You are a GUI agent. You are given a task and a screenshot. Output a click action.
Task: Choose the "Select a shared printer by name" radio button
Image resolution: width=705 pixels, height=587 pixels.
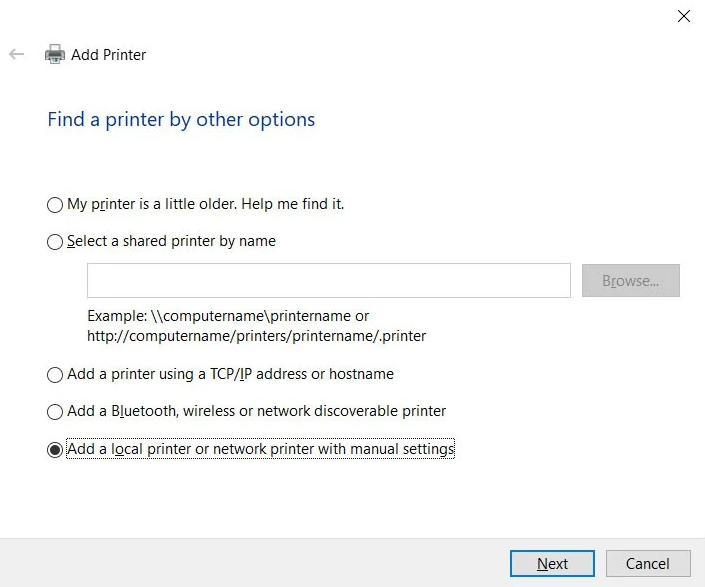(x=55, y=242)
